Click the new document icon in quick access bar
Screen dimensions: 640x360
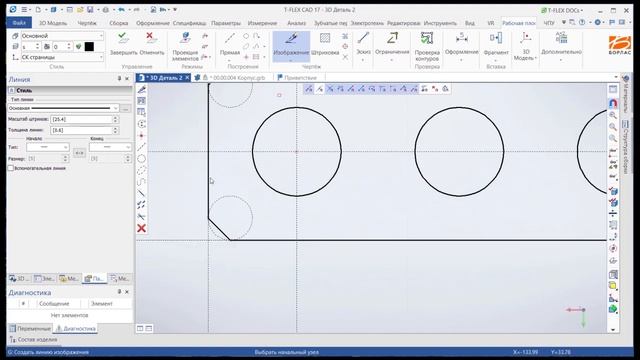point(38,9)
